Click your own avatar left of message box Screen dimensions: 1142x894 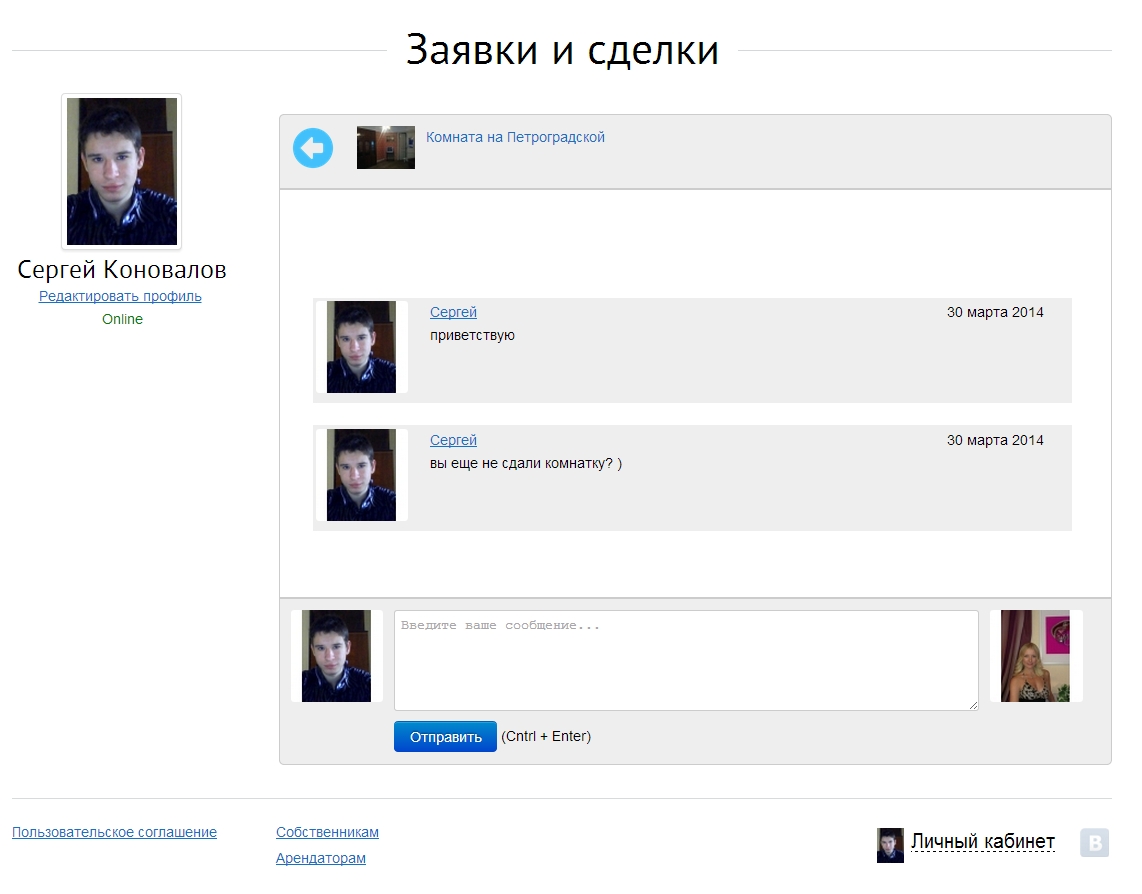pos(336,656)
